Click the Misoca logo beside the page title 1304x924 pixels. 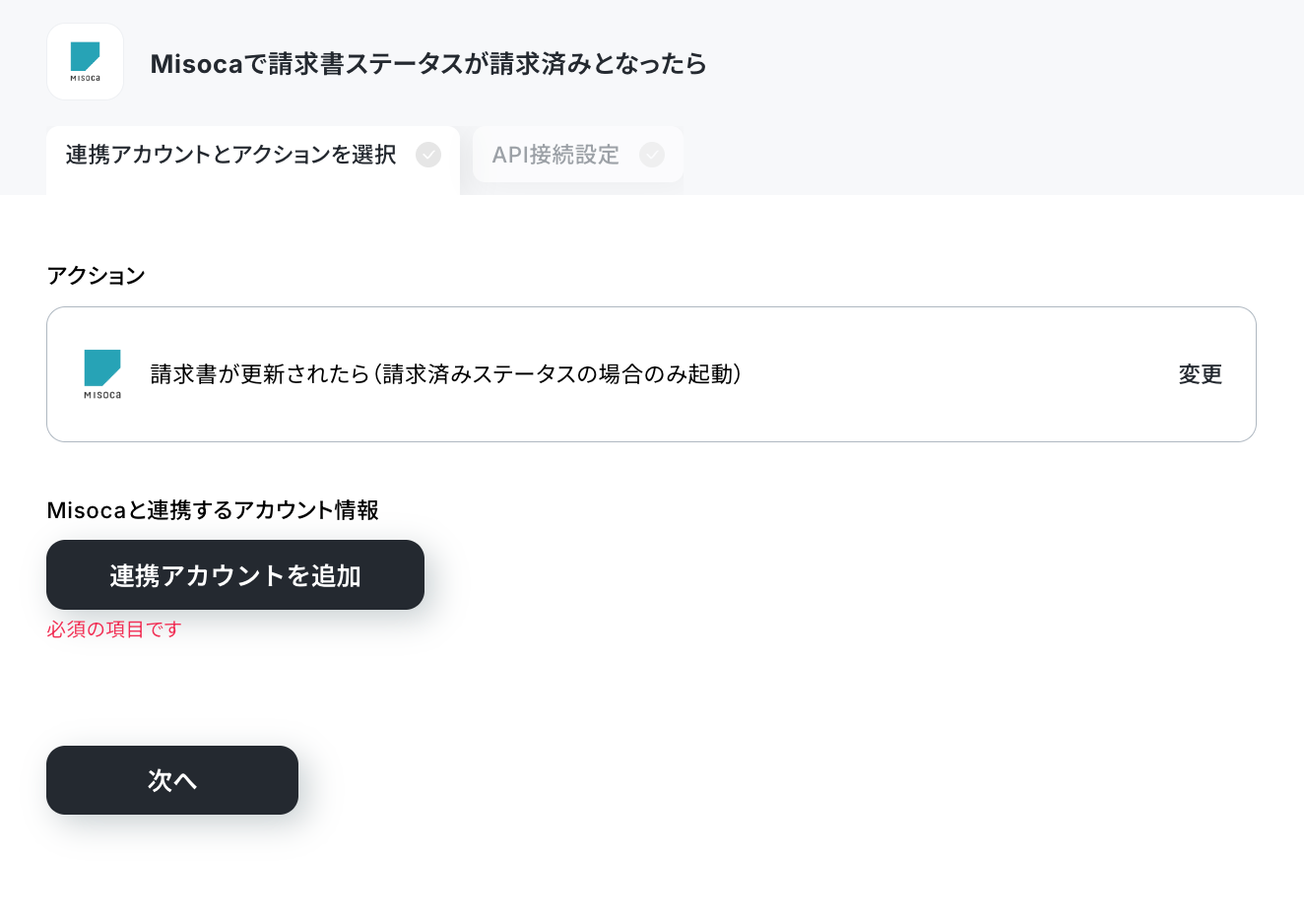[85, 62]
